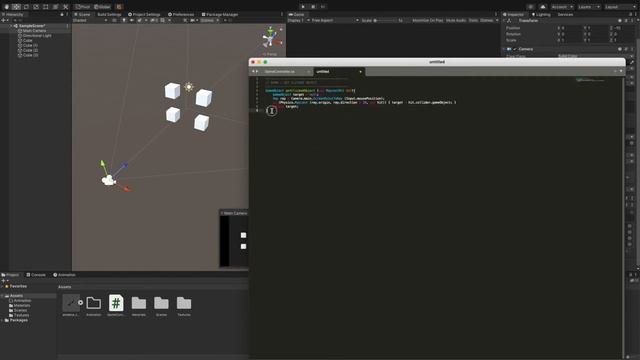Start Play mode
The width and height of the screenshot is (640, 360).
point(303,7)
